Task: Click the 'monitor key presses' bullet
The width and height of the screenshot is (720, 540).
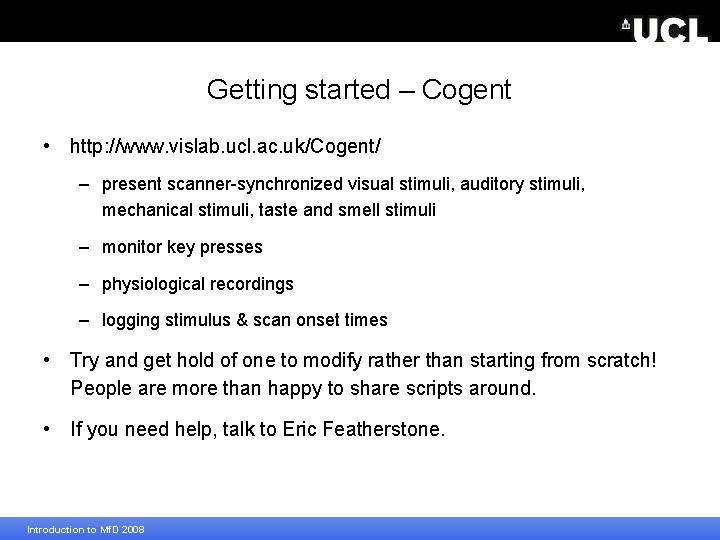Action: tap(182, 248)
